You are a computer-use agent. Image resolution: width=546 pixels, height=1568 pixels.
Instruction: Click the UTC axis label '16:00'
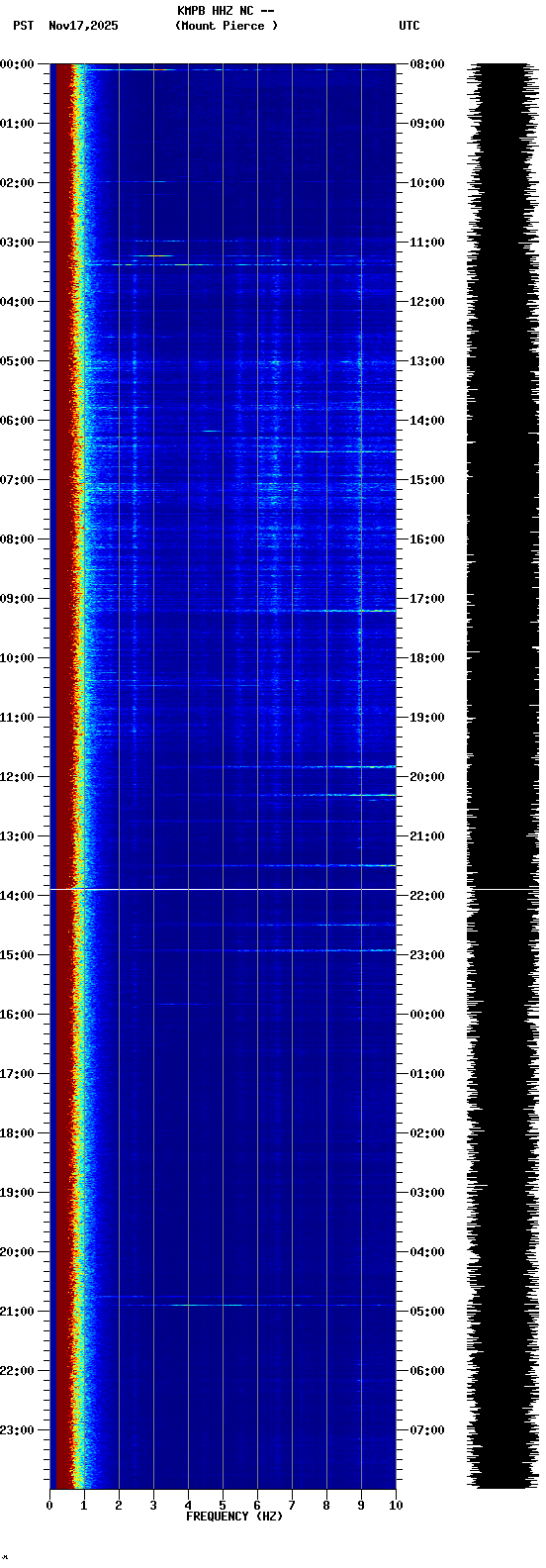[x=427, y=539]
